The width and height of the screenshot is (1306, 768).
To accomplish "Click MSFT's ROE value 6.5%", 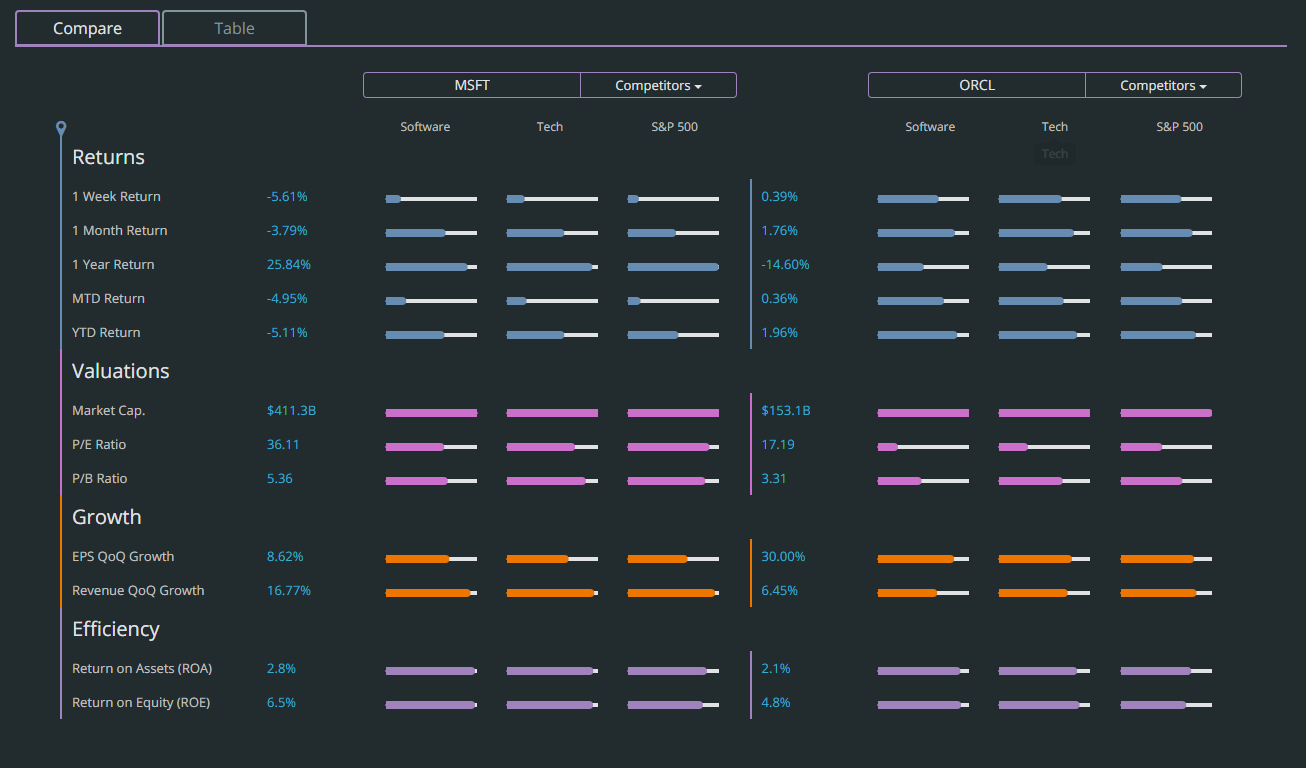I will pos(281,703).
